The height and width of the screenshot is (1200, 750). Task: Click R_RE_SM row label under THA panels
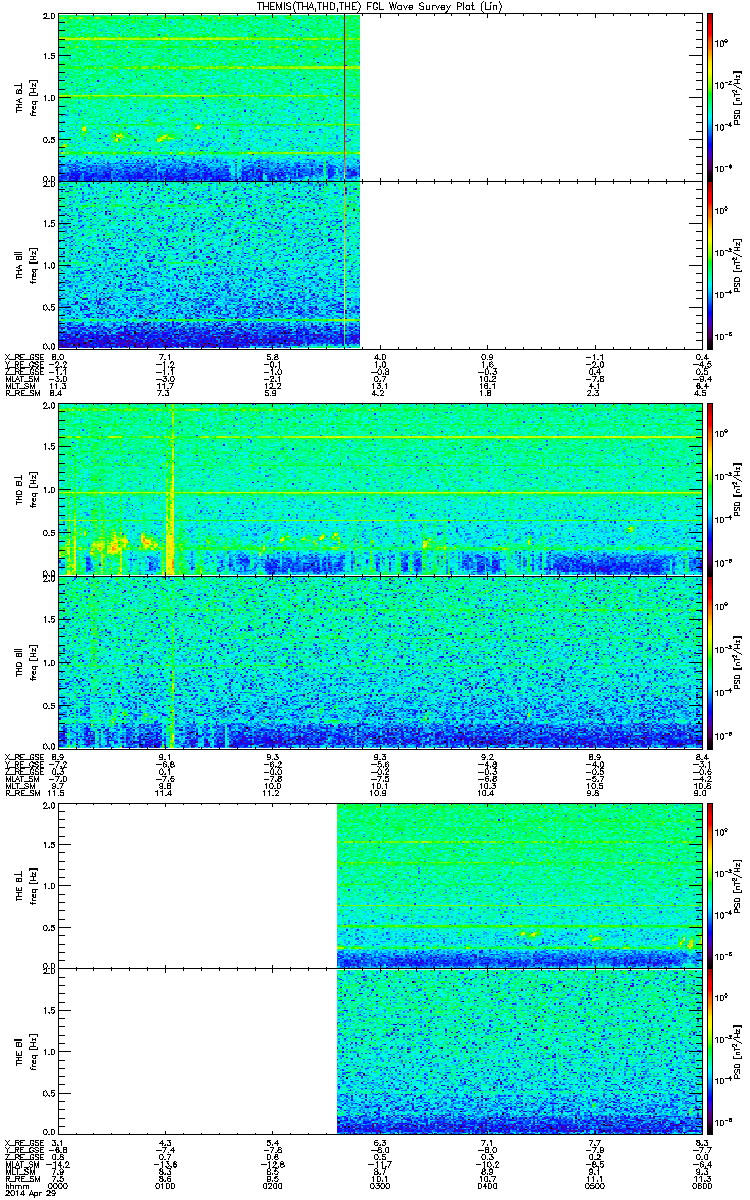click(21, 394)
